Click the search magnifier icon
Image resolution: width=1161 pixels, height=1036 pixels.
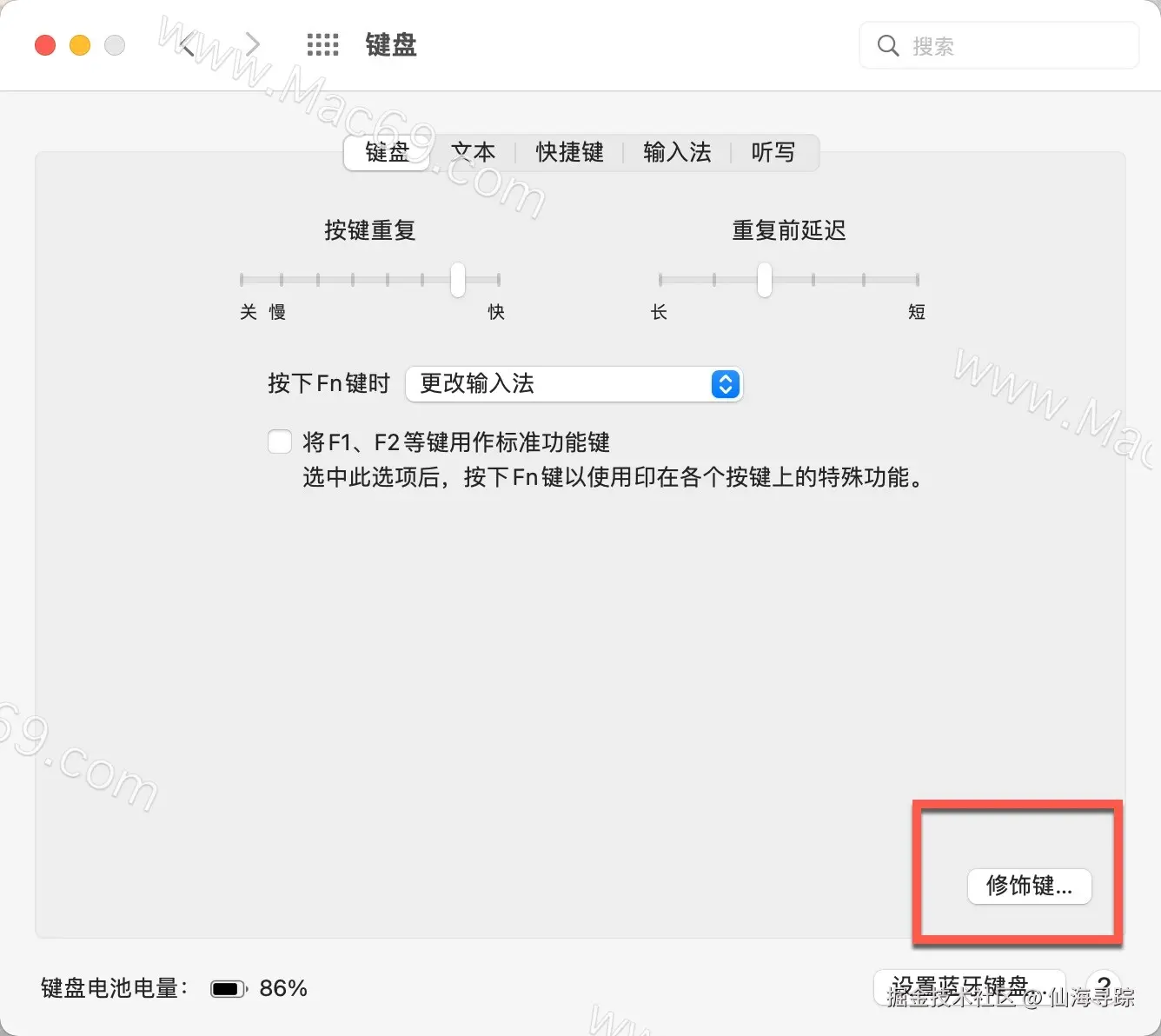coord(887,45)
